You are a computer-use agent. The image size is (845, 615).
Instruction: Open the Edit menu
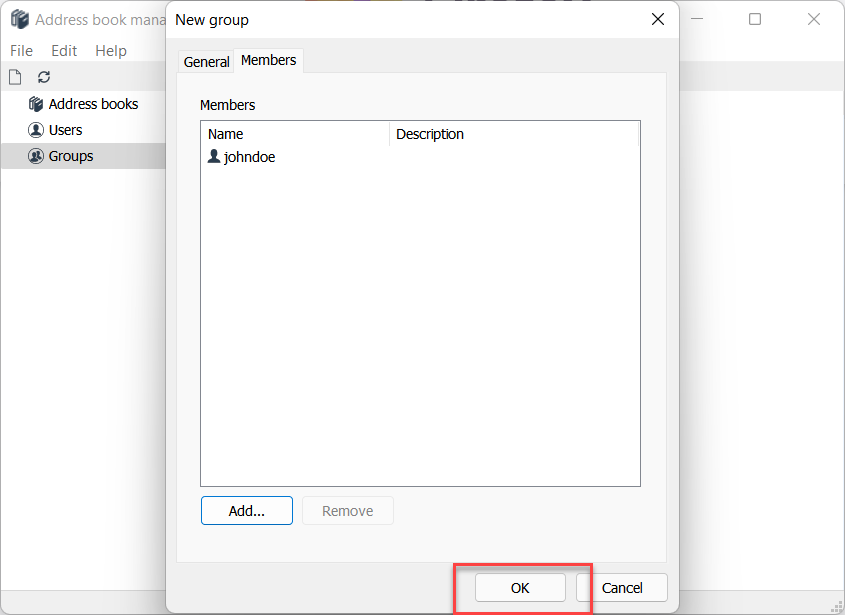pyautogui.click(x=64, y=51)
